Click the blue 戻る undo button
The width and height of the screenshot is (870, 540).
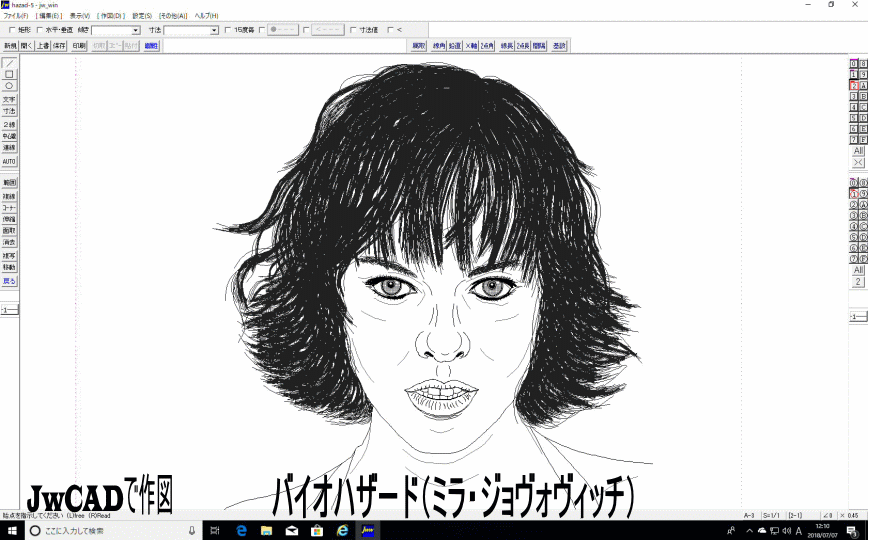pos(9,281)
